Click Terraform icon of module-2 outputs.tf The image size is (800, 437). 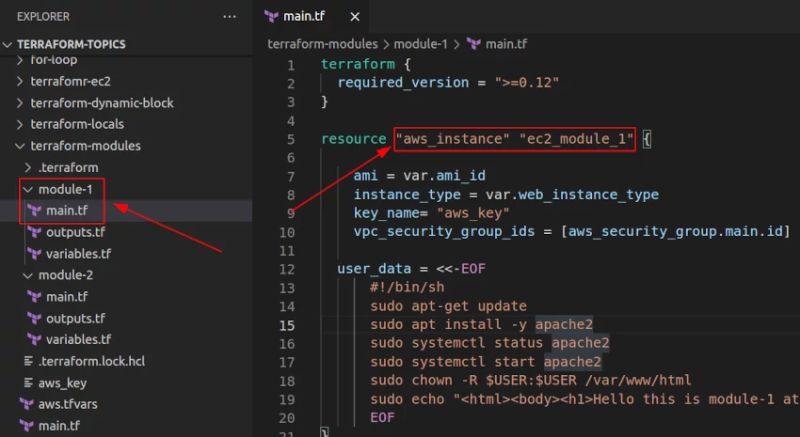coord(34,319)
